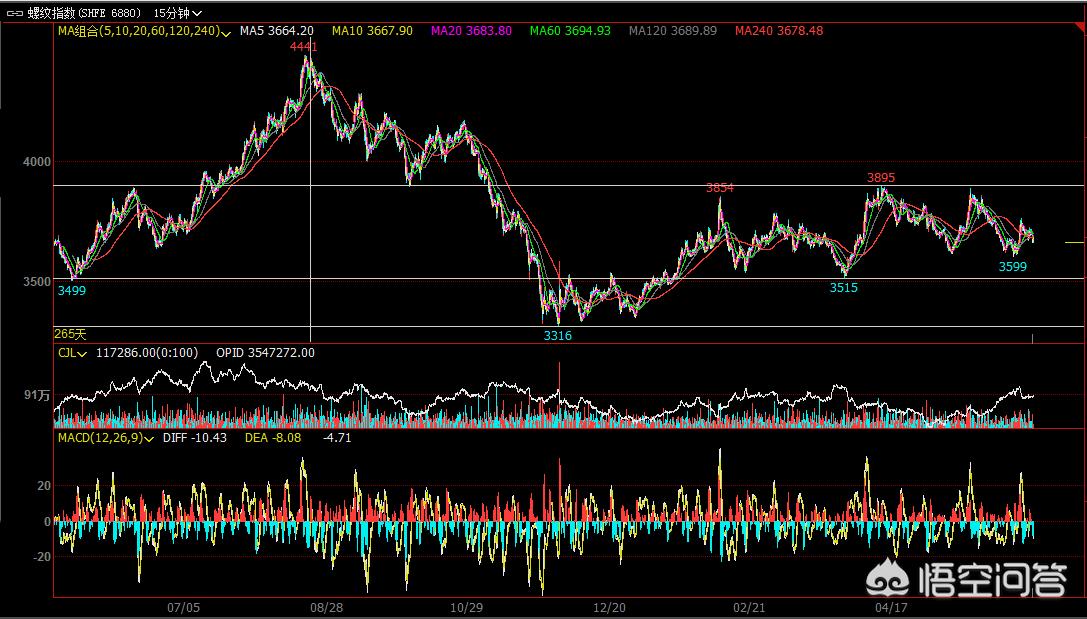This screenshot has width=1087, height=619.
Task: Click the OPID 3547272.00 open interest value
Action: (266, 353)
